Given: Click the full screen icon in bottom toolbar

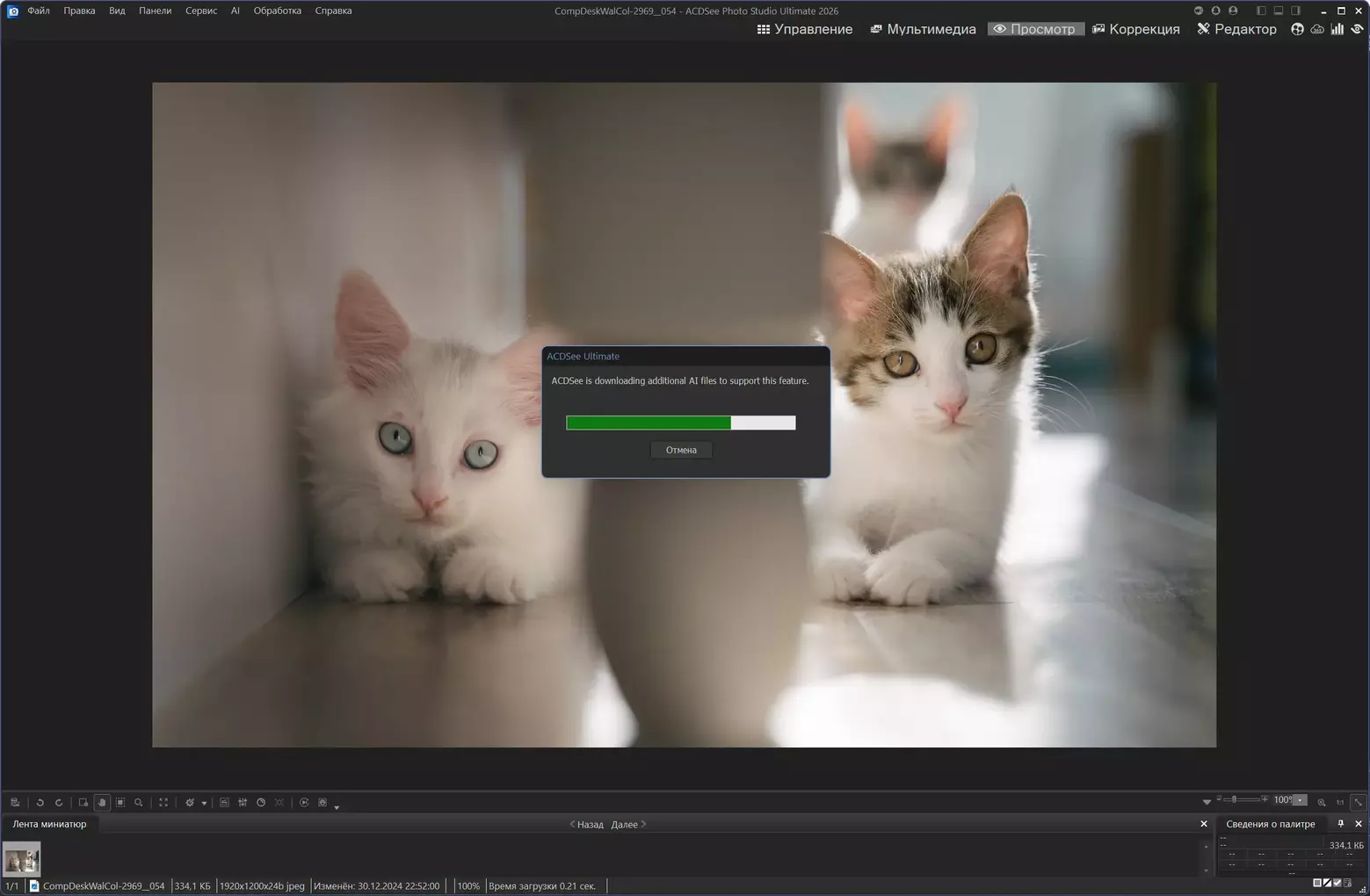Looking at the screenshot, I should 163,803.
